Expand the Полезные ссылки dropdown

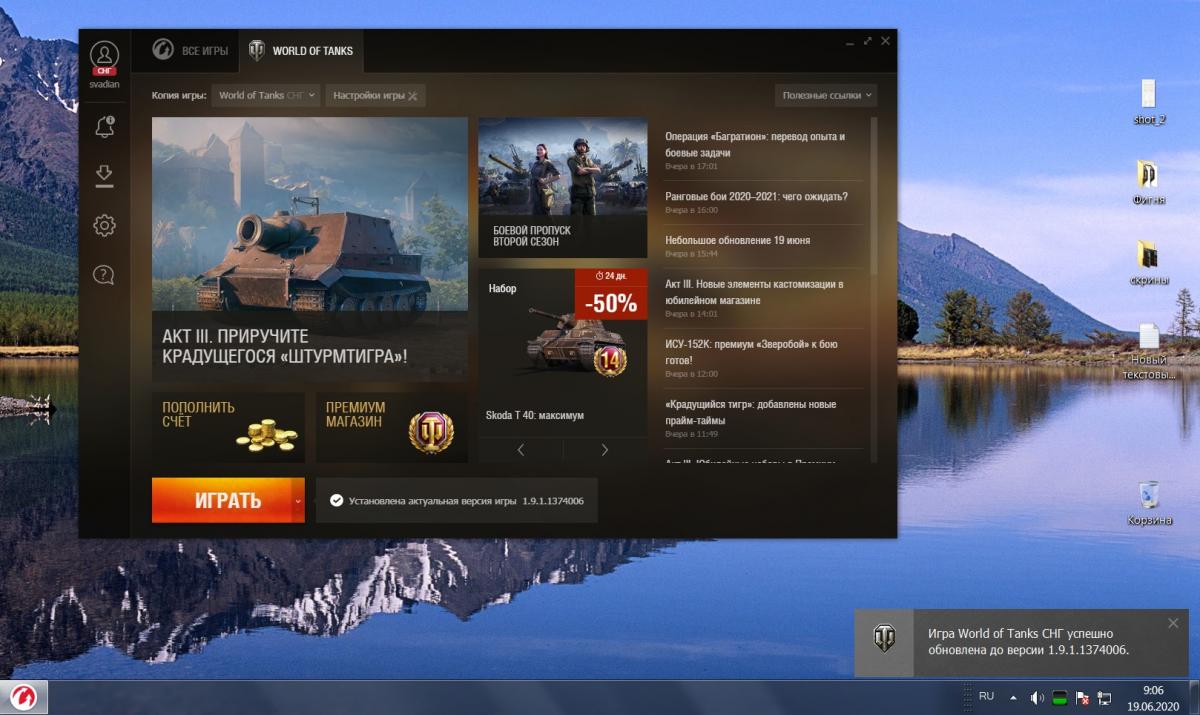[826, 95]
